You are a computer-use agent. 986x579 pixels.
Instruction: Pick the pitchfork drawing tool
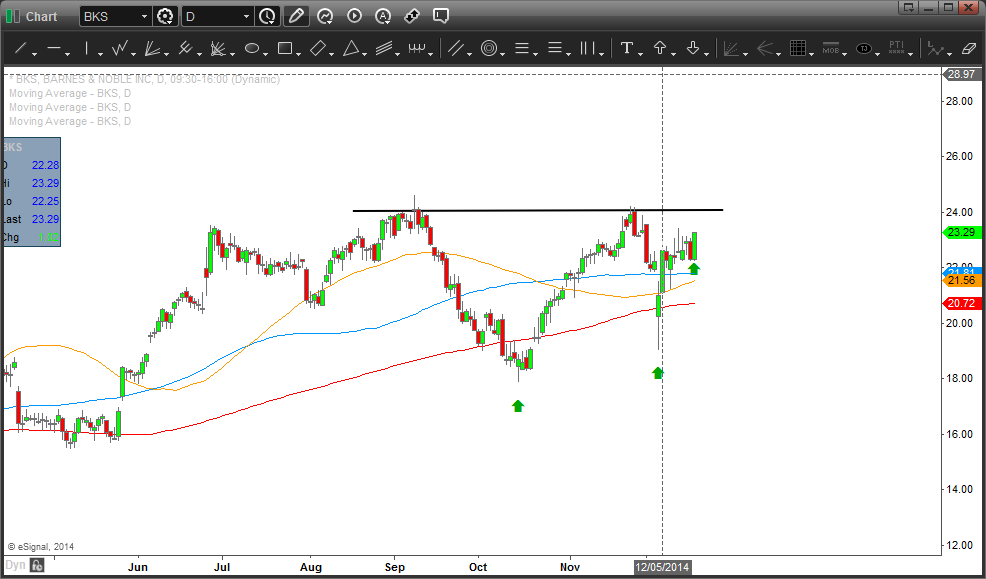pos(186,48)
